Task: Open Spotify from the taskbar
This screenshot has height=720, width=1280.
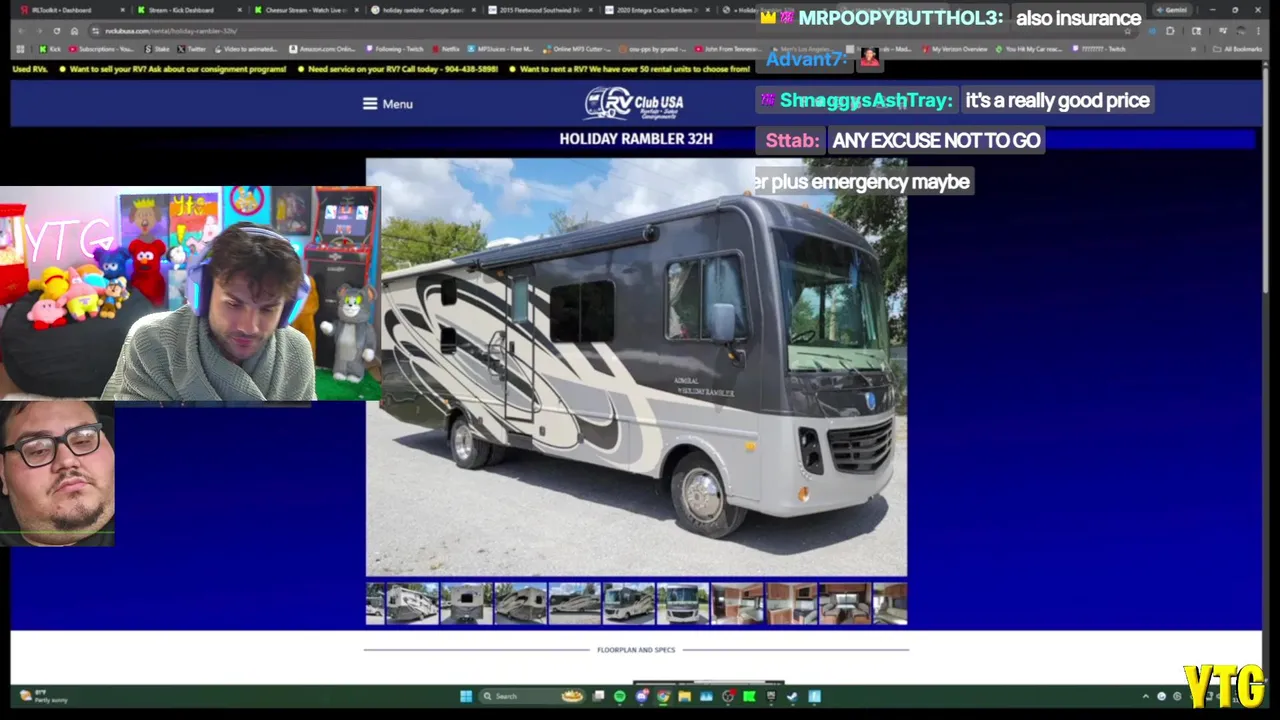Action: click(620, 696)
